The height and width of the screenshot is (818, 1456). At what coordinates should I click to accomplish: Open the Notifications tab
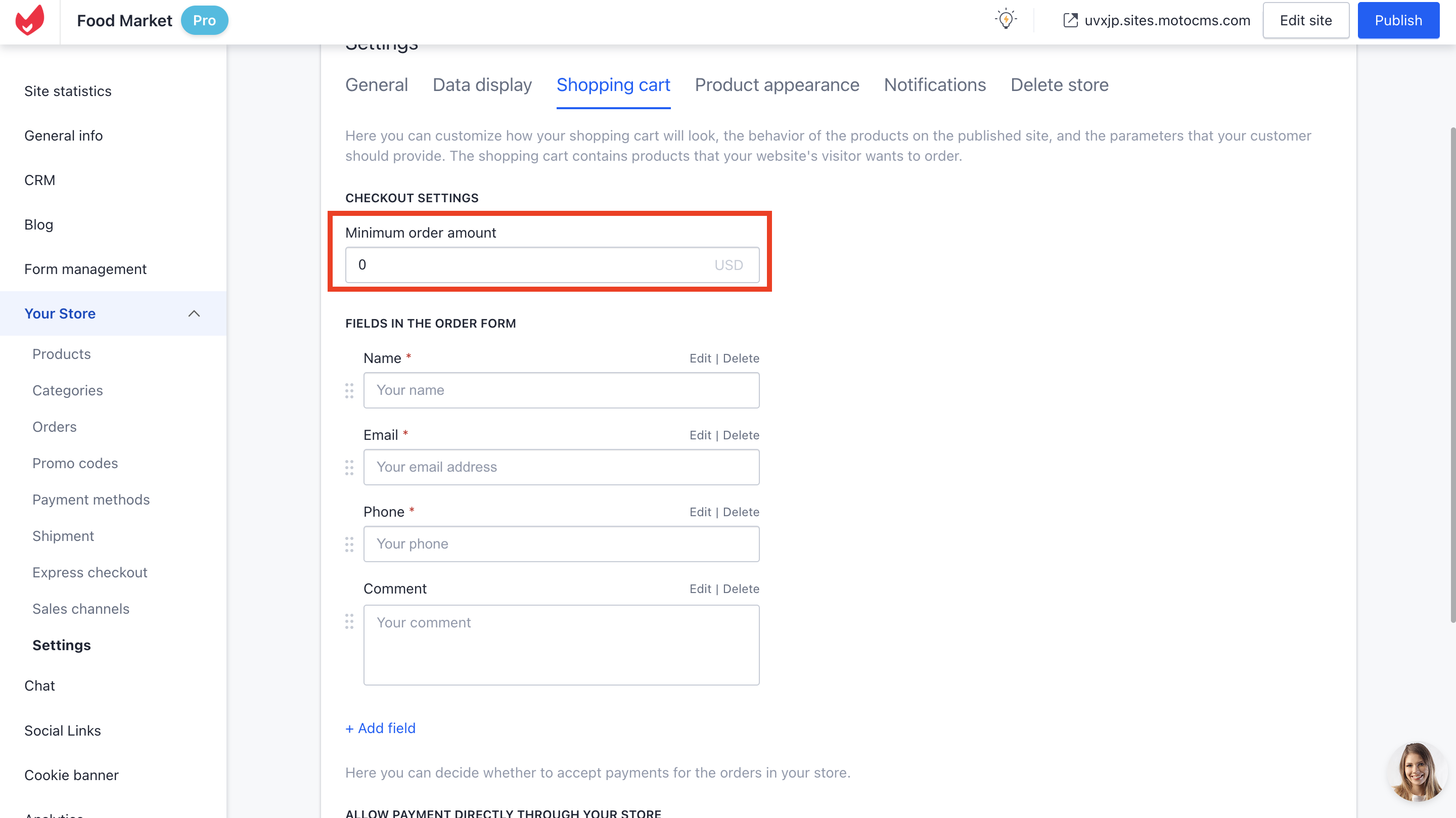(935, 85)
